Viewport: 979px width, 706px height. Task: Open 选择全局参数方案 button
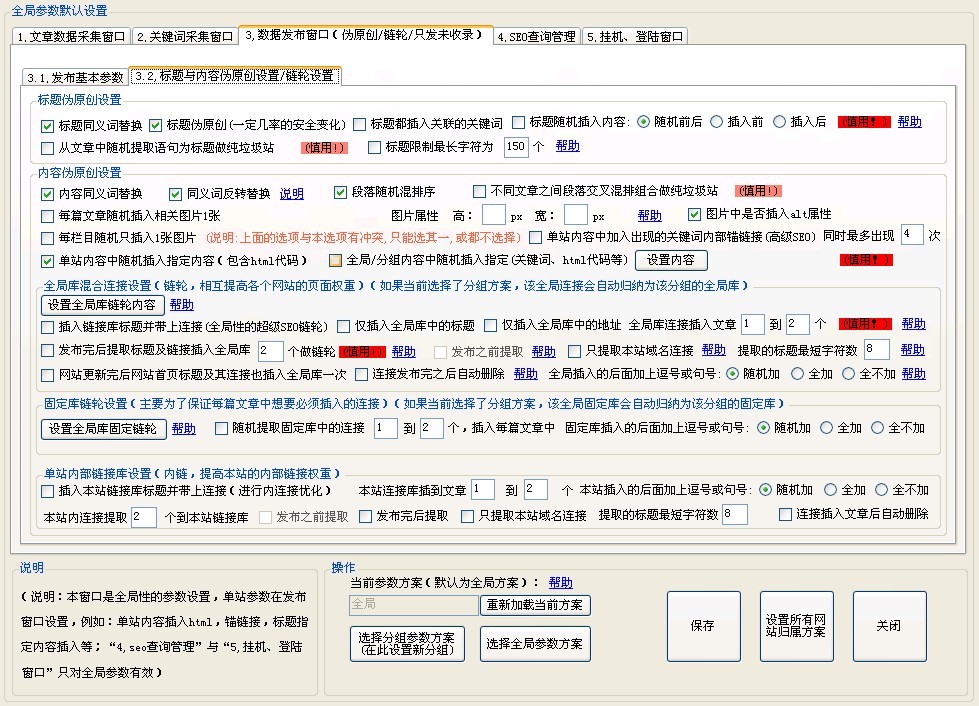[x=535, y=643]
